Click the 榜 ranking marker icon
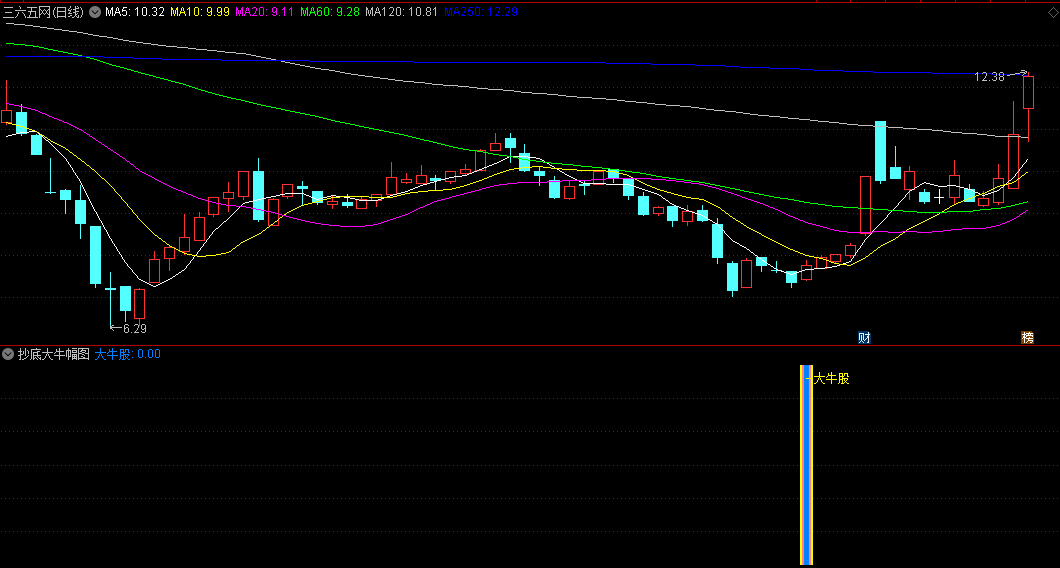 coord(1028,337)
